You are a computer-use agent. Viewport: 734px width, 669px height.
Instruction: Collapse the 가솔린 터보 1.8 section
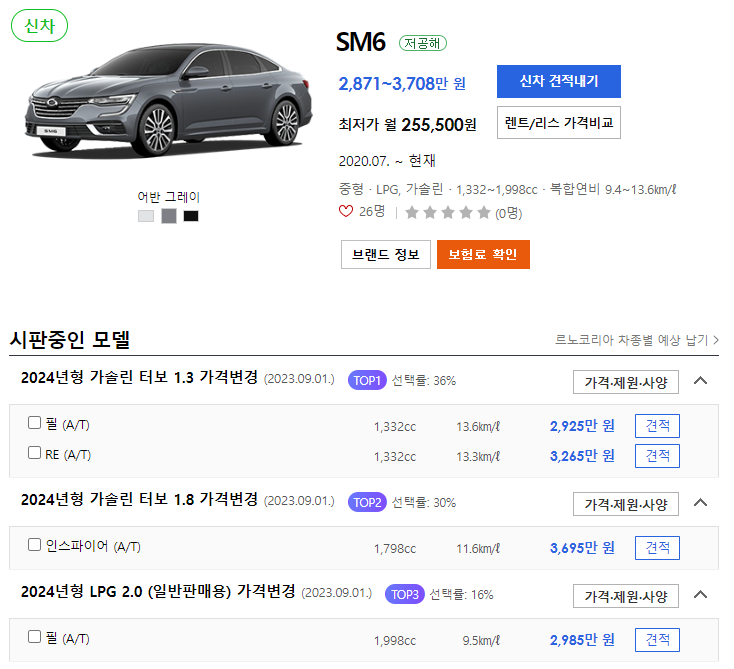(700, 503)
